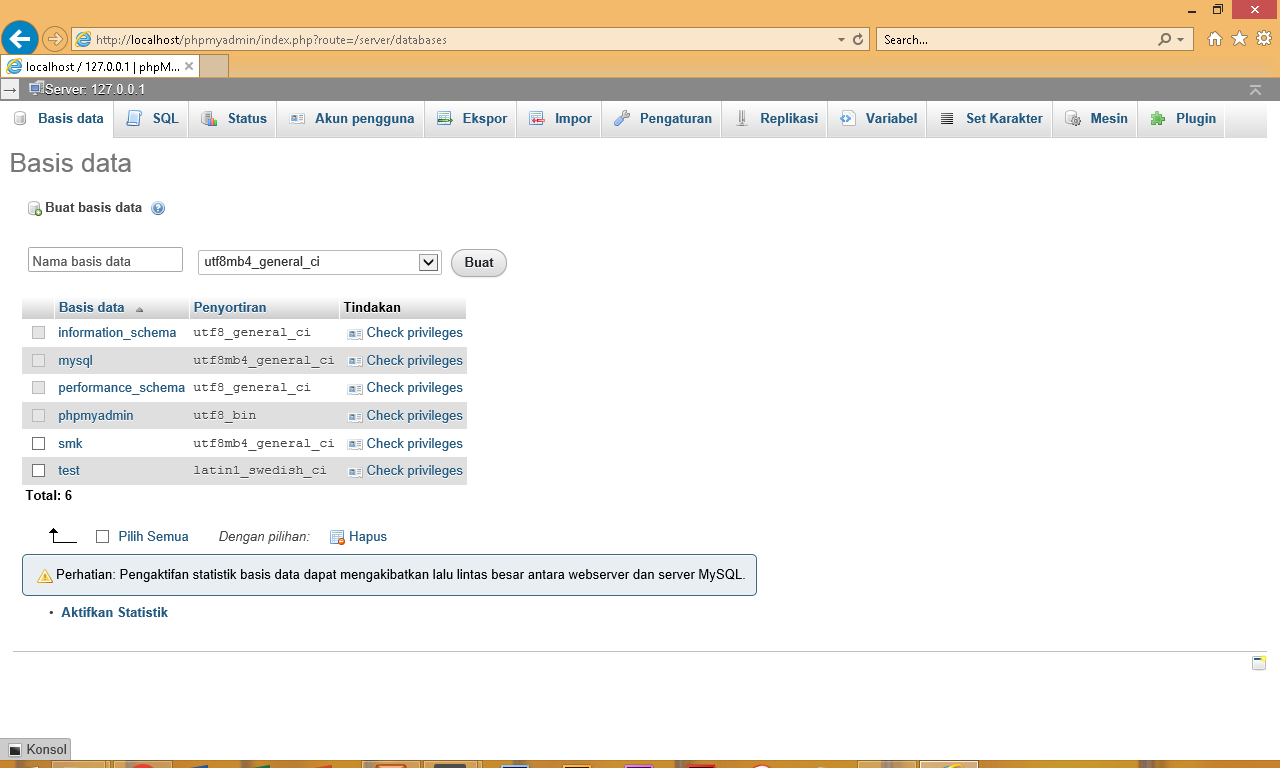Image resolution: width=1280 pixels, height=768 pixels.
Task: Open the Favorites star icon
Action: 1239,39
